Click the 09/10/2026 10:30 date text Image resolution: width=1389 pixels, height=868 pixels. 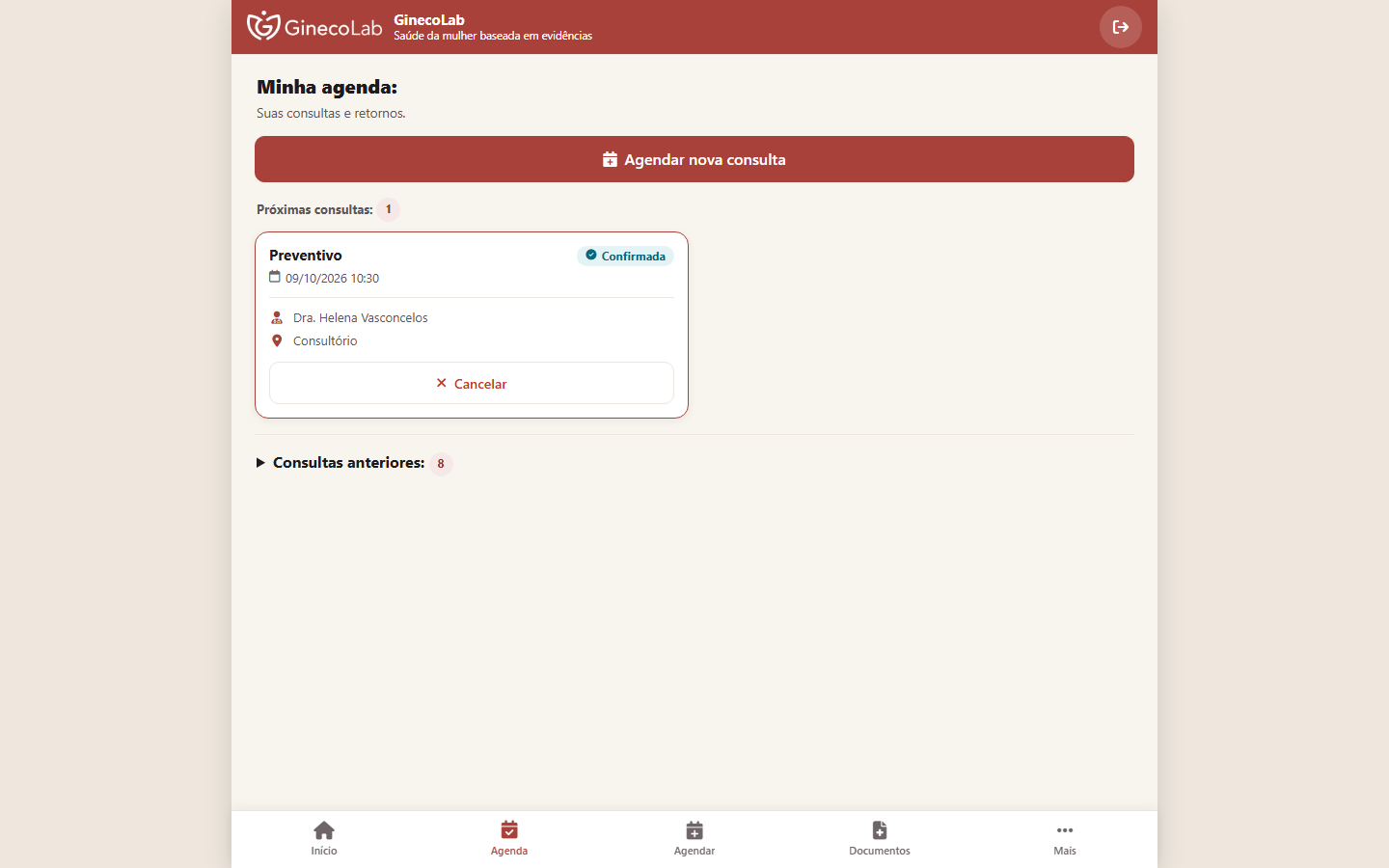click(x=332, y=278)
